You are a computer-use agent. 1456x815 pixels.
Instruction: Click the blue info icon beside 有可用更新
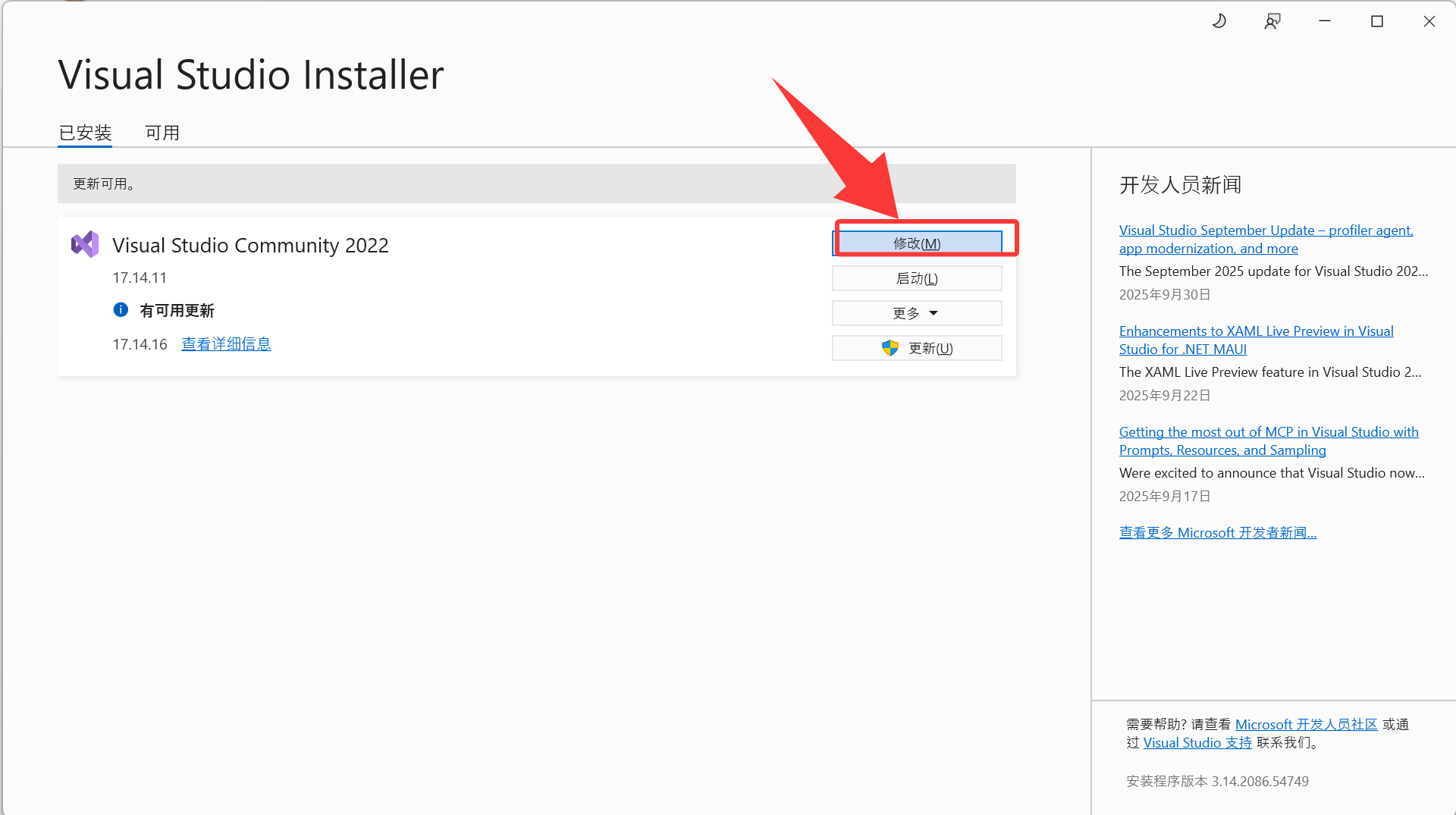121,309
